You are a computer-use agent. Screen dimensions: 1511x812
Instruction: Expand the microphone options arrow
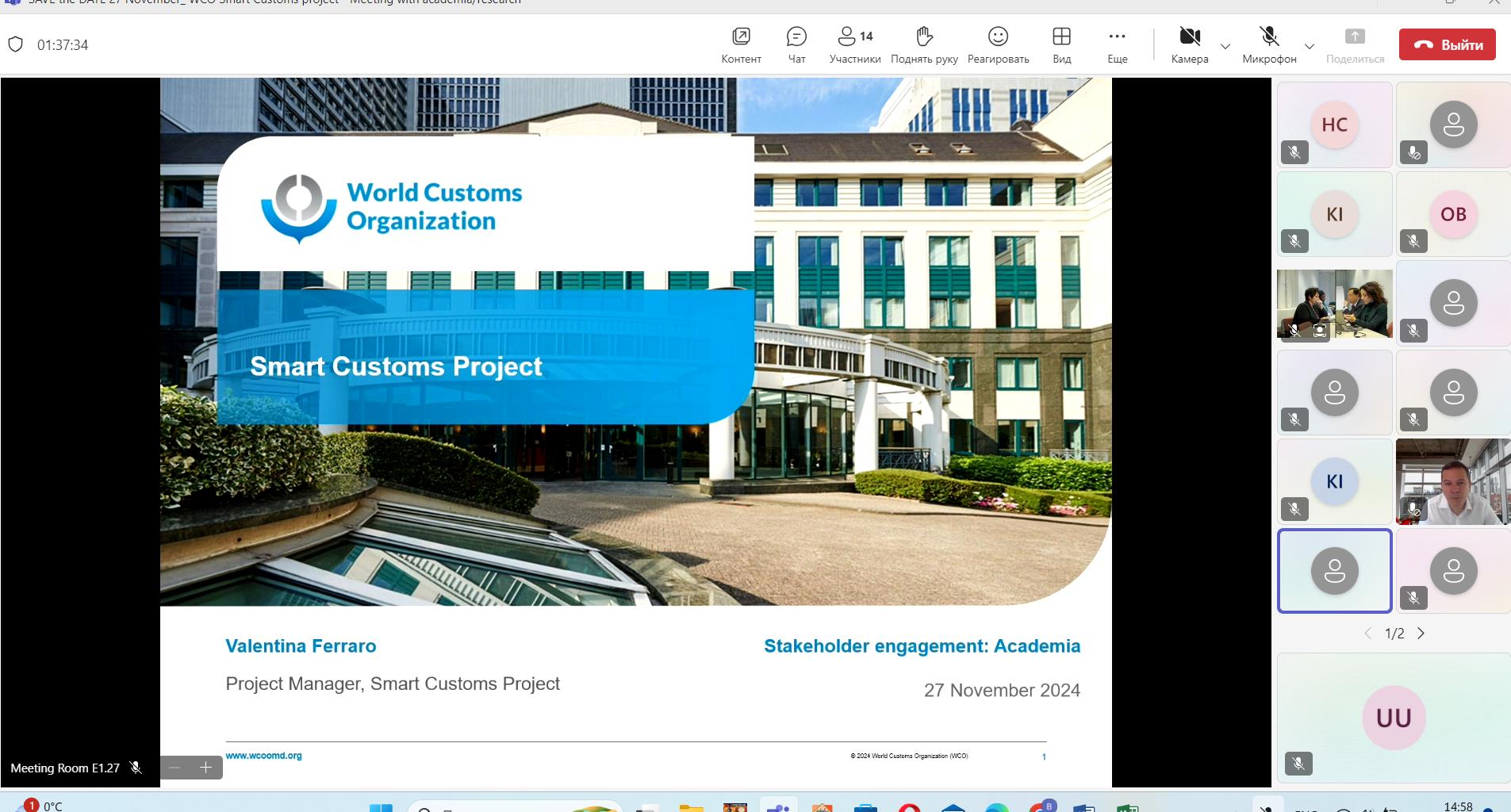[1310, 46]
